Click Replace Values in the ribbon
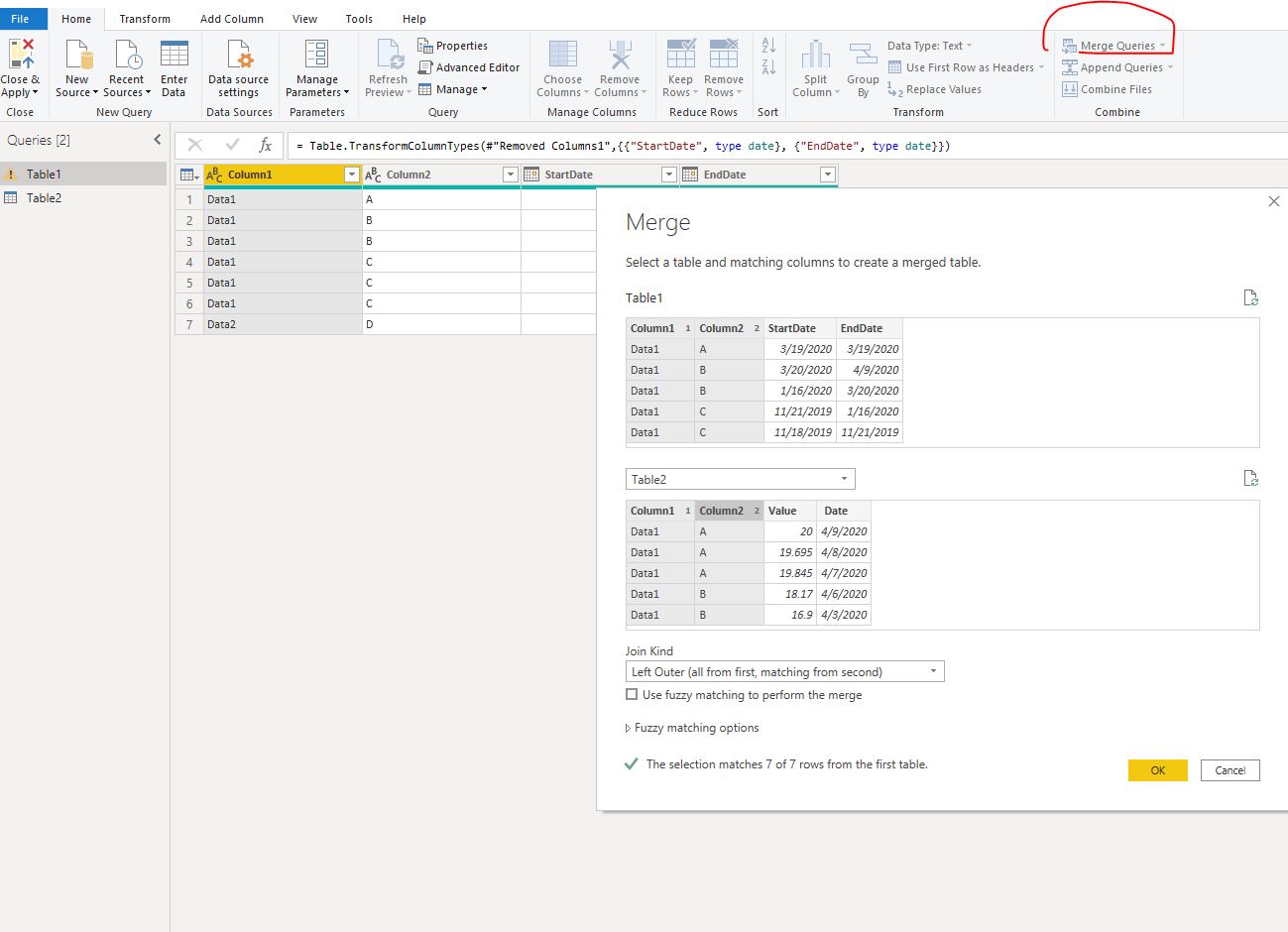 click(x=934, y=89)
